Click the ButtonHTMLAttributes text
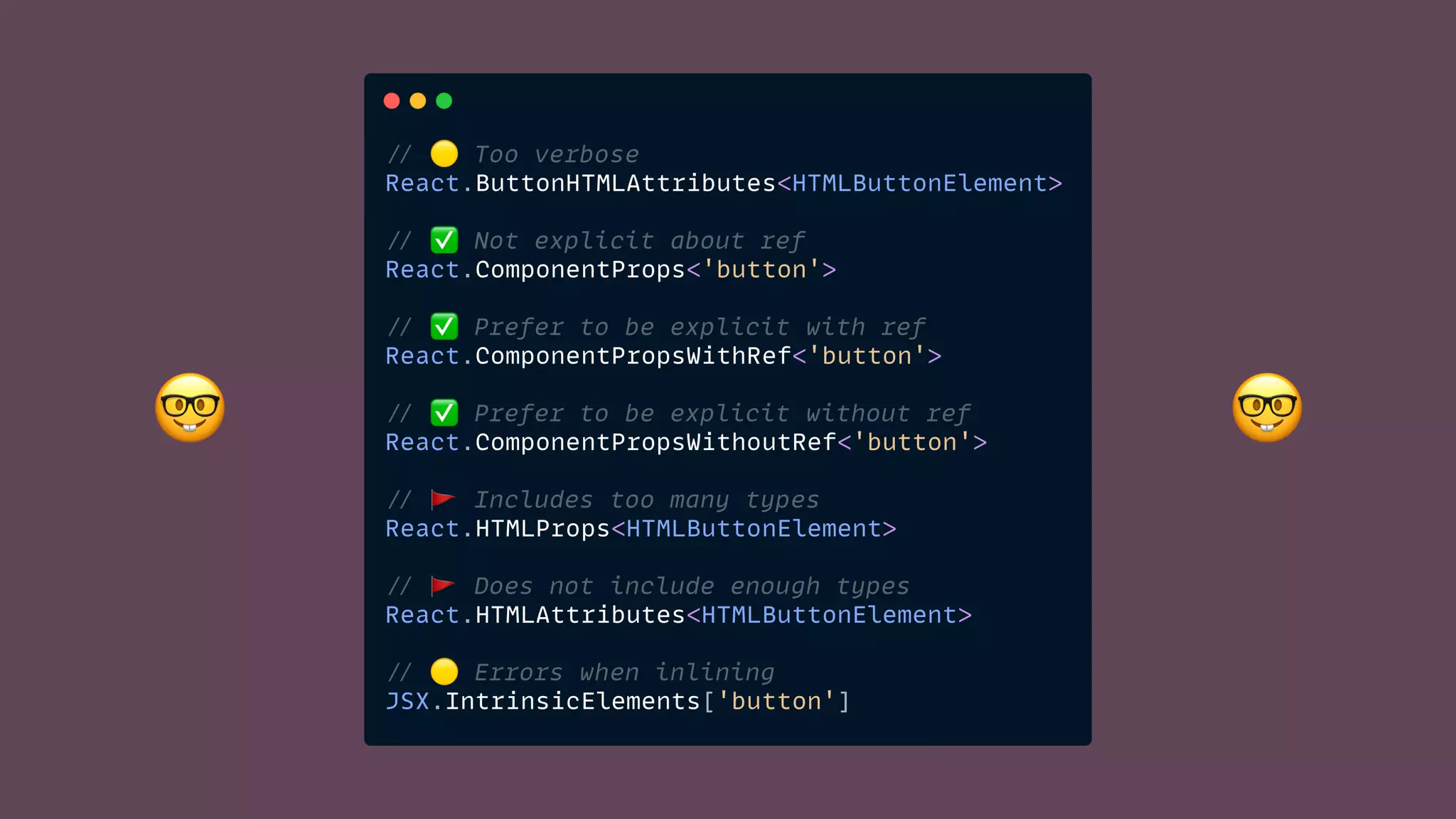 pos(625,183)
